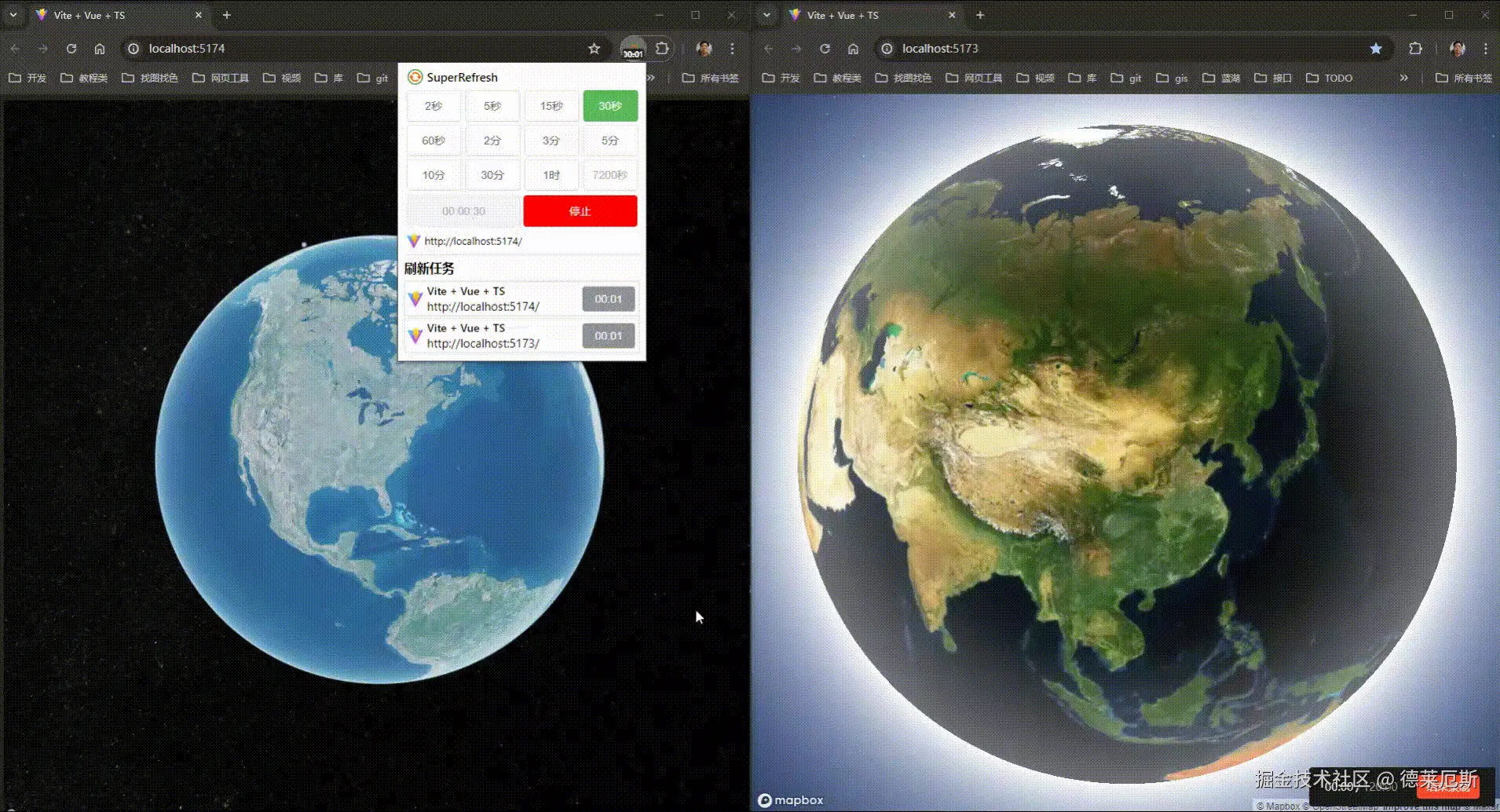1500x812 pixels.
Task: Select the 60秒 refresh interval
Action: click(x=434, y=141)
